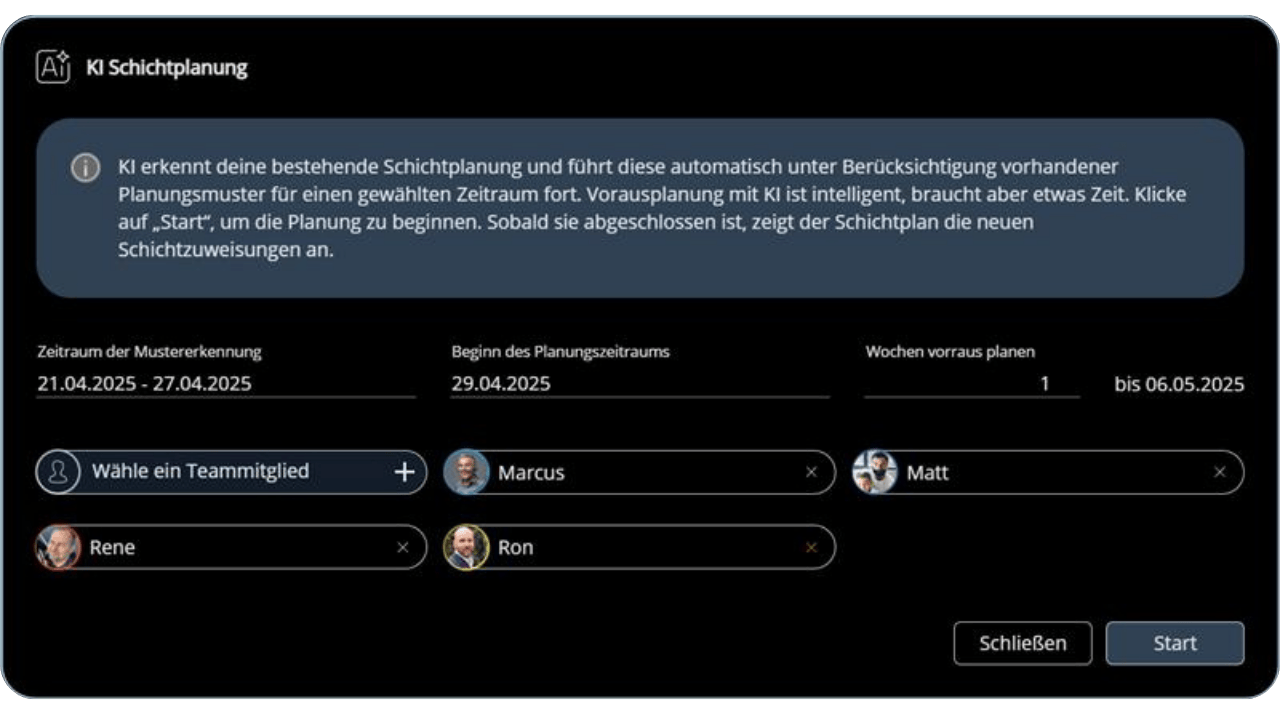The height and width of the screenshot is (714, 1280).
Task: Click the Wochen vorraus planen number field
Action: pos(972,383)
